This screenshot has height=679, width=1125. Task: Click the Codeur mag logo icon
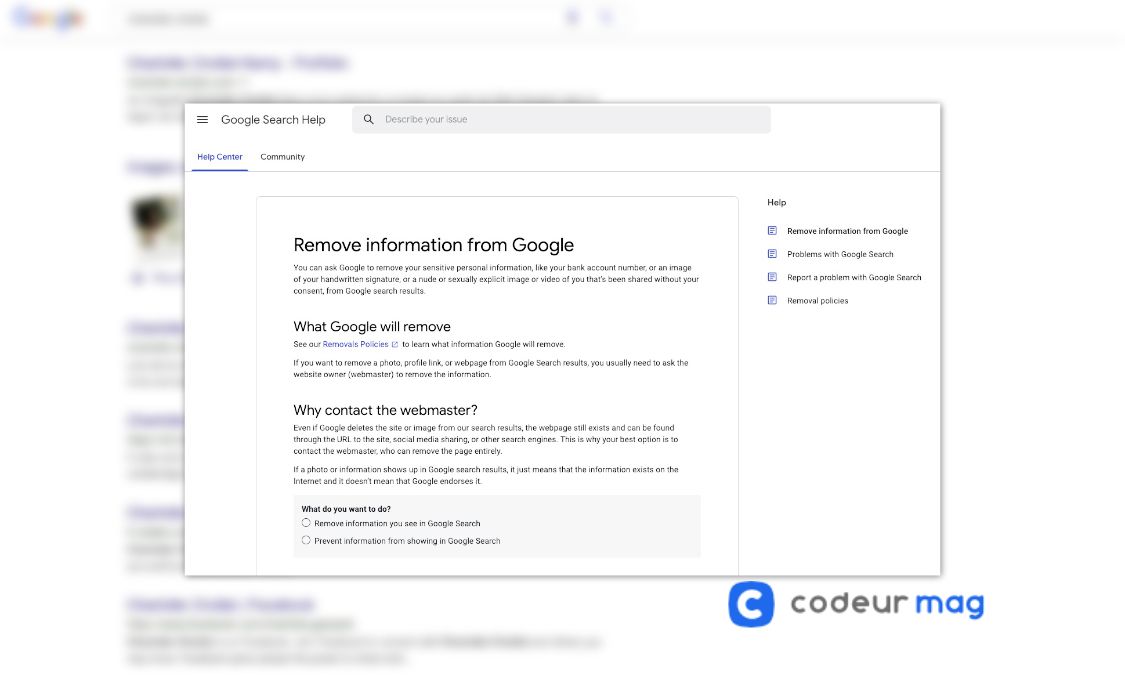point(751,604)
